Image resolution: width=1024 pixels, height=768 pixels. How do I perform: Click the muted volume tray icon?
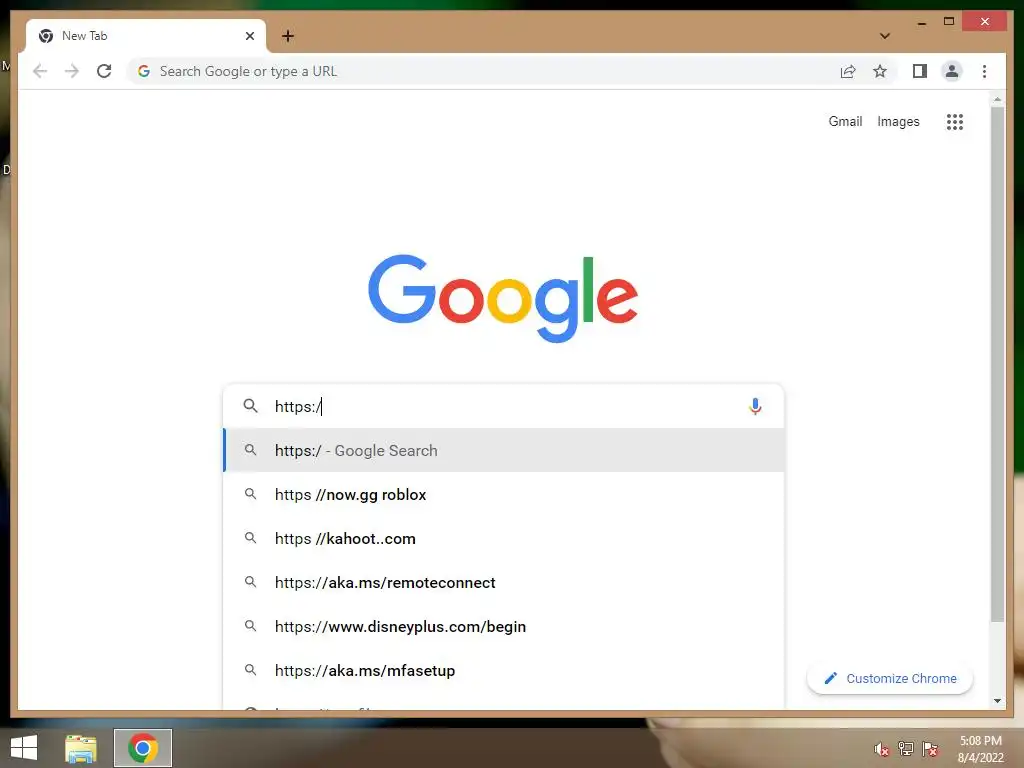click(882, 749)
